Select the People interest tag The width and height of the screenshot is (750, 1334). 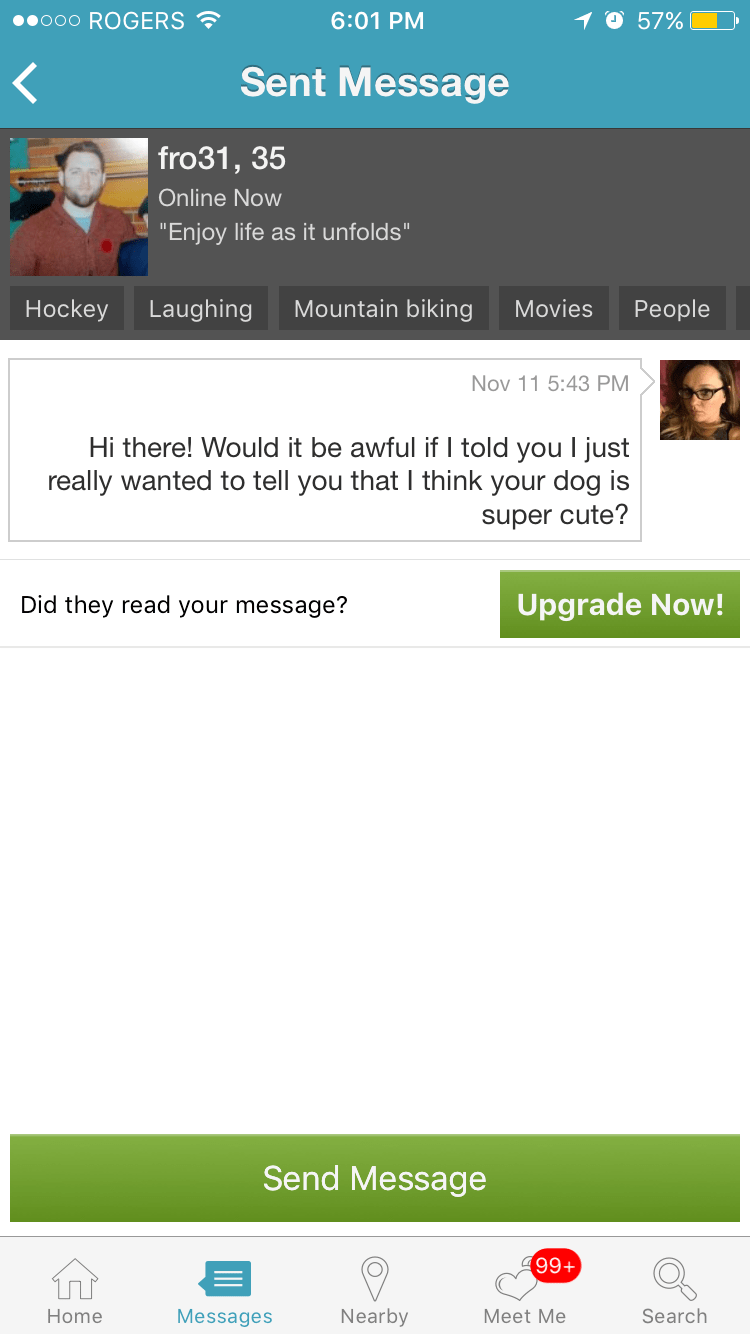672,309
